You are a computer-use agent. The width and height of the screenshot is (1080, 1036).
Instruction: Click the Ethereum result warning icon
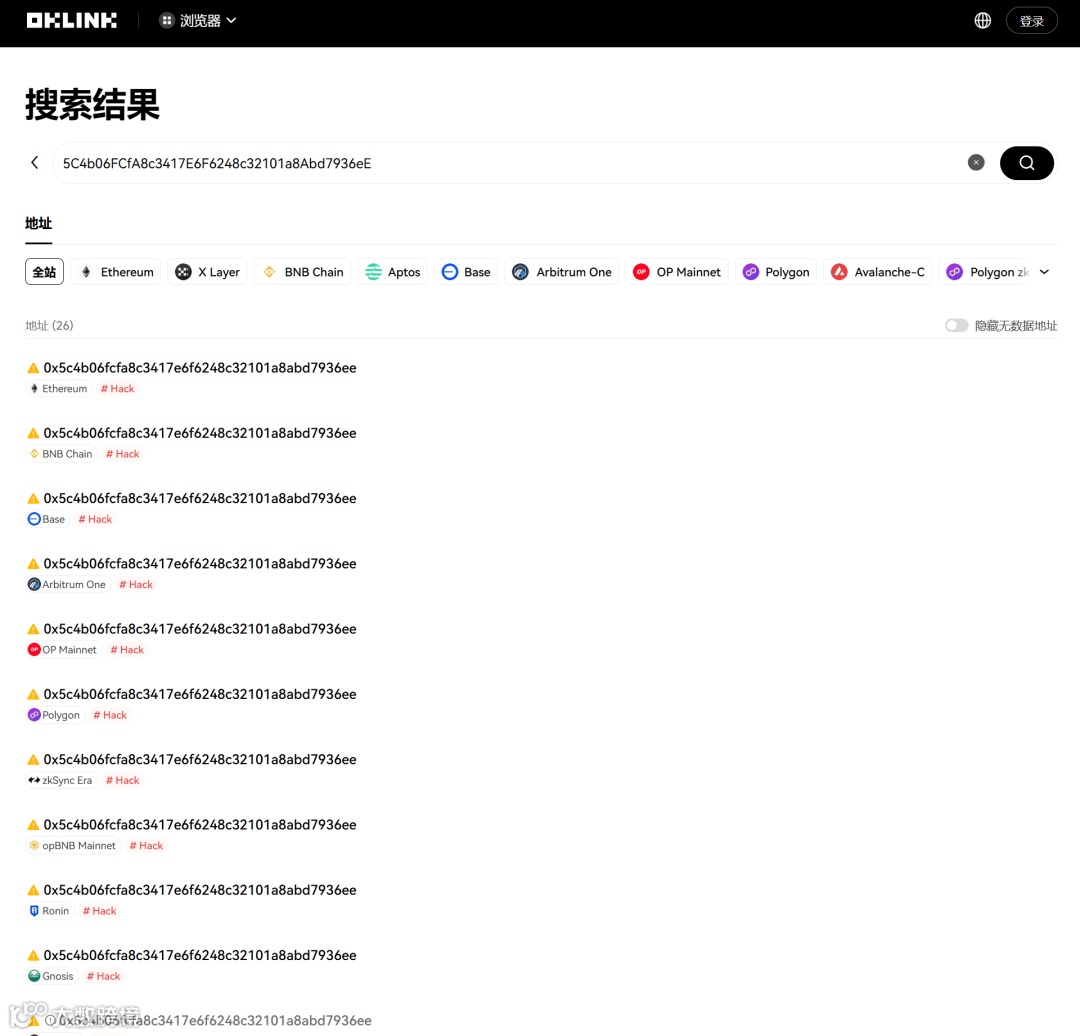(x=33, y=368)
